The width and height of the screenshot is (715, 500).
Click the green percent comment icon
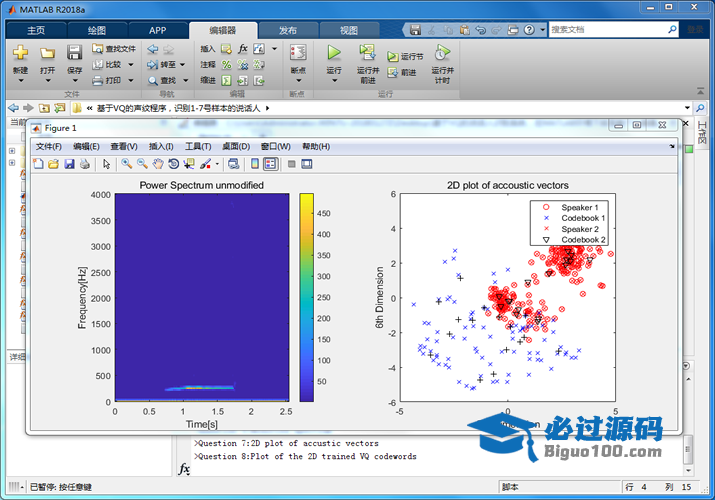pos(226,65)
